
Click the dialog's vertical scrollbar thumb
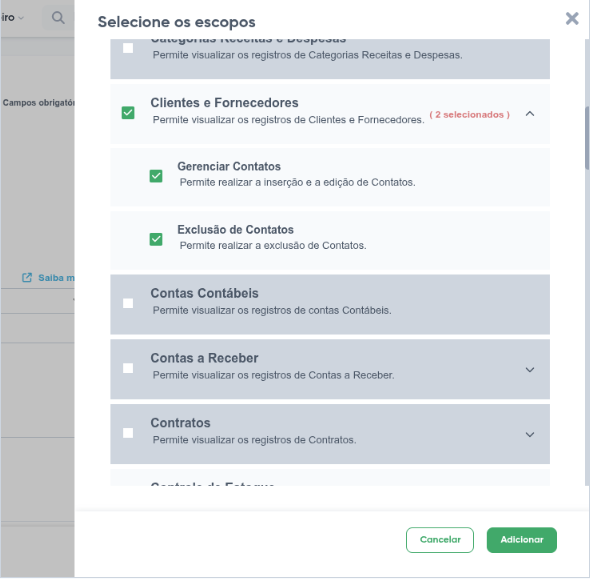587,138
